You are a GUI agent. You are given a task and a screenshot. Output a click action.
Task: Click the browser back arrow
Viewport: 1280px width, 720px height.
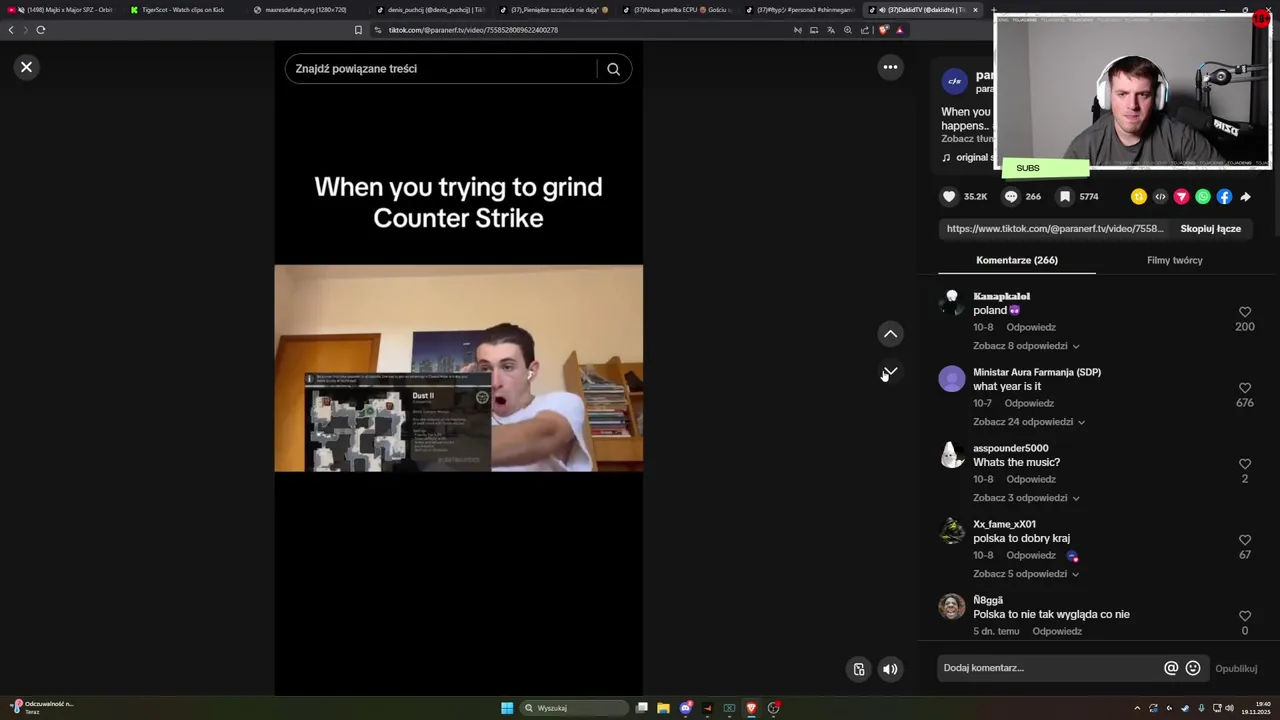click(11, 30)
